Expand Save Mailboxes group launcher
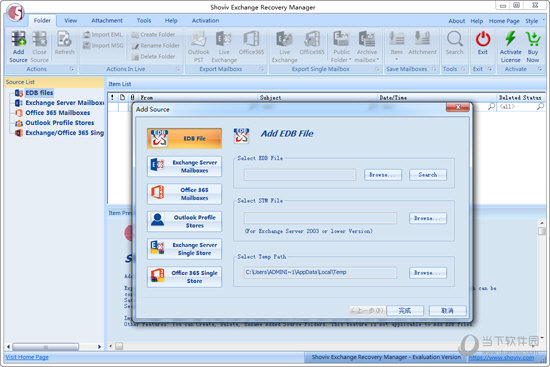This screenshot has height=367, width=550. pyautogui.click(x=434, y=69)
